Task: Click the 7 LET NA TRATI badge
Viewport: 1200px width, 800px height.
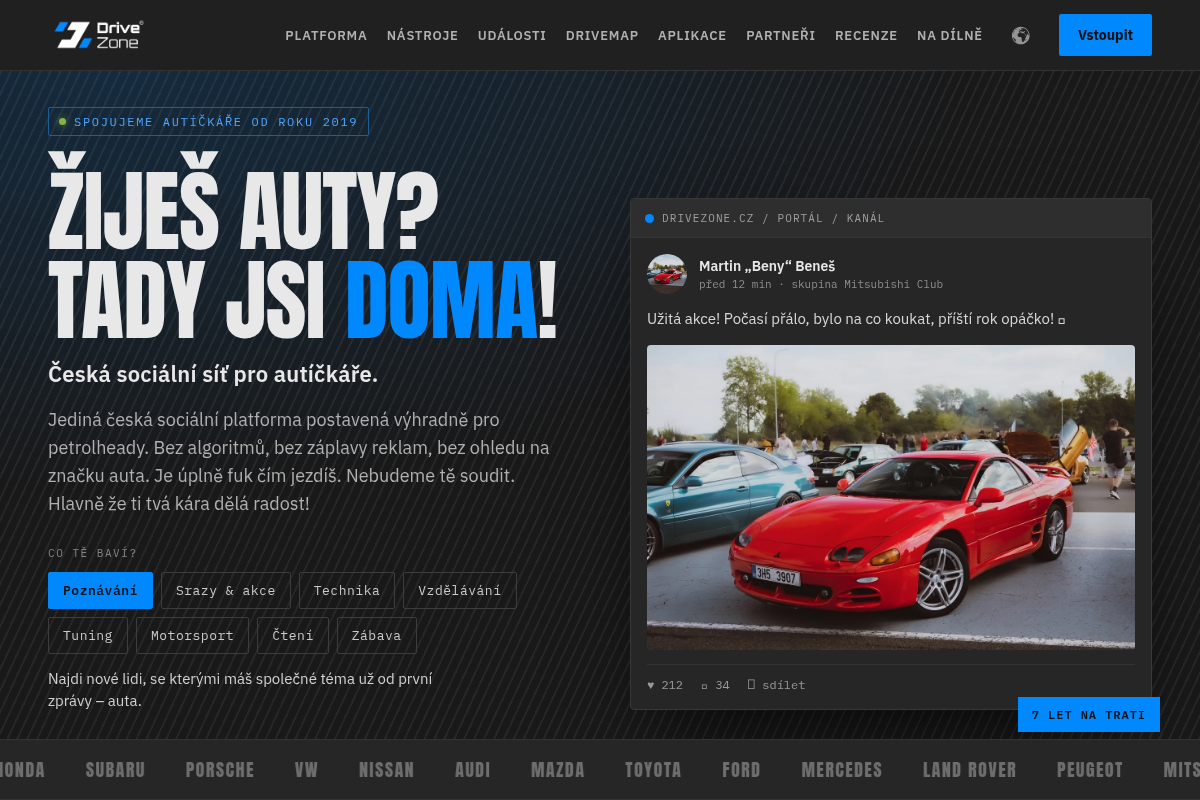Action: [1089, 715]
